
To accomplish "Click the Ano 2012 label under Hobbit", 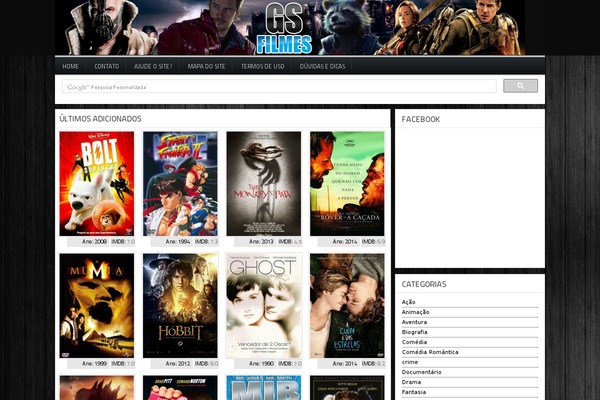I will click(178, 363).
